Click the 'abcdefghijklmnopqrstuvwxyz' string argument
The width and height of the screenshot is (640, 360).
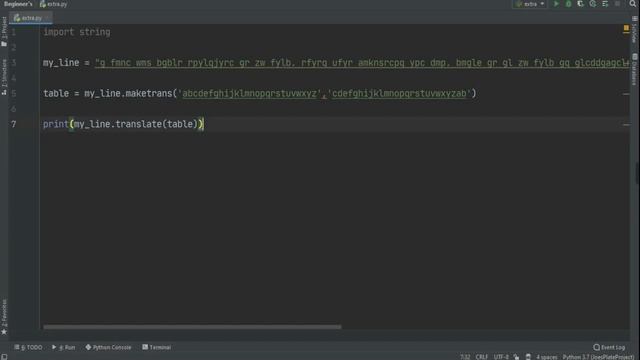249,93
